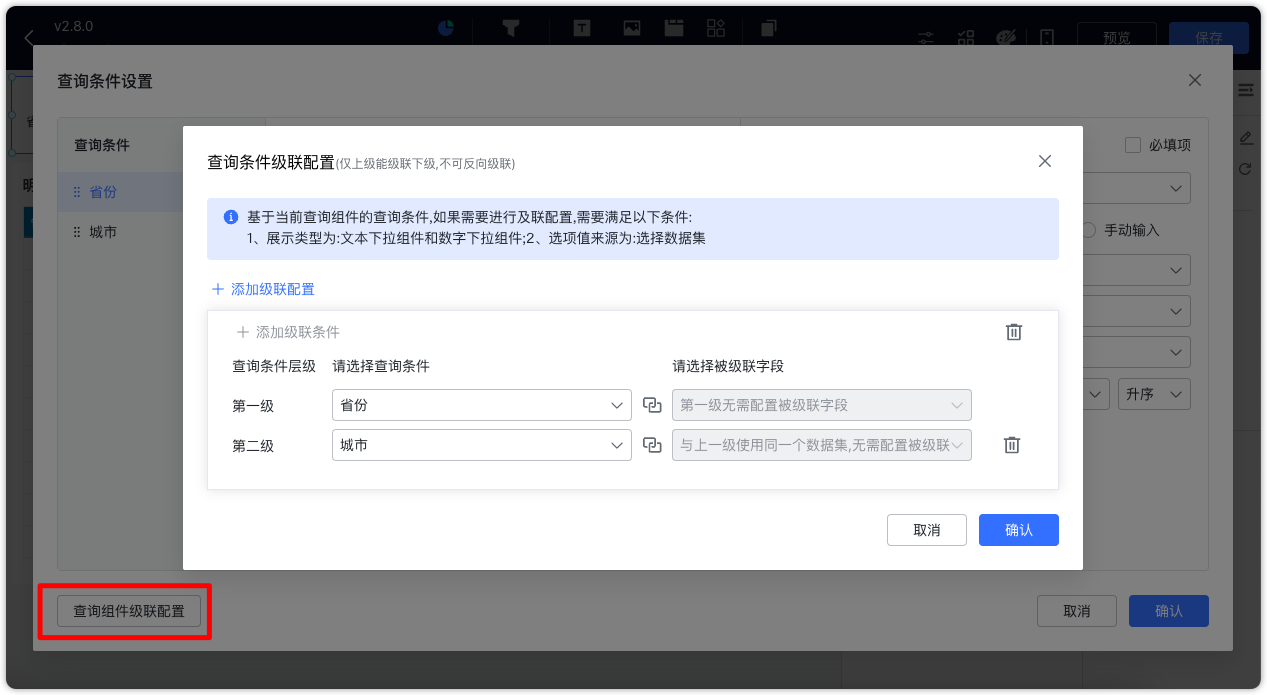Viewport: 1267px width, 695px height.
Task: Select the image component icon
Action: pos(631,27)
